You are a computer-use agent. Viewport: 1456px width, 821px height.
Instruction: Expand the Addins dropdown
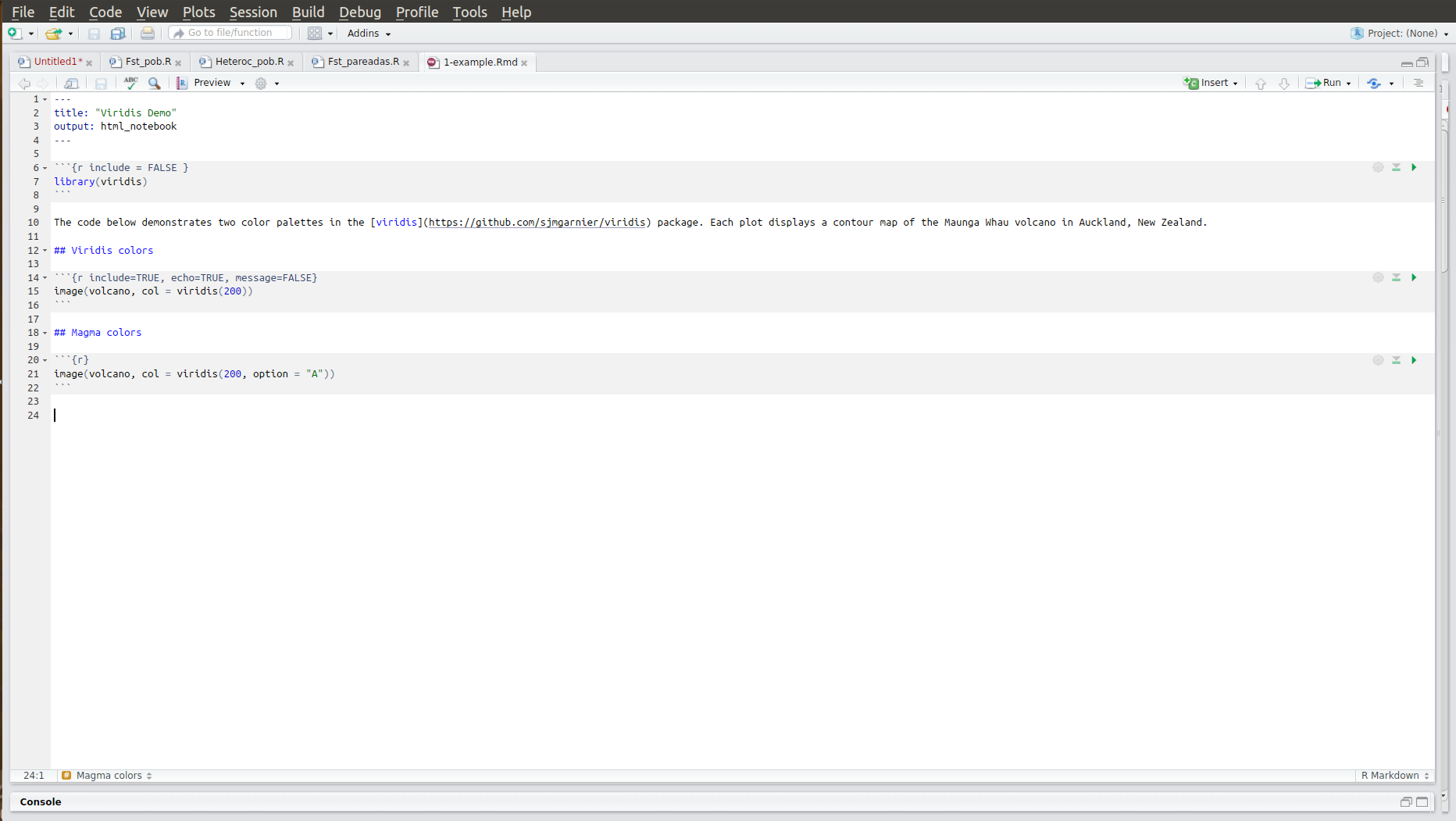(x=369, y=33)
